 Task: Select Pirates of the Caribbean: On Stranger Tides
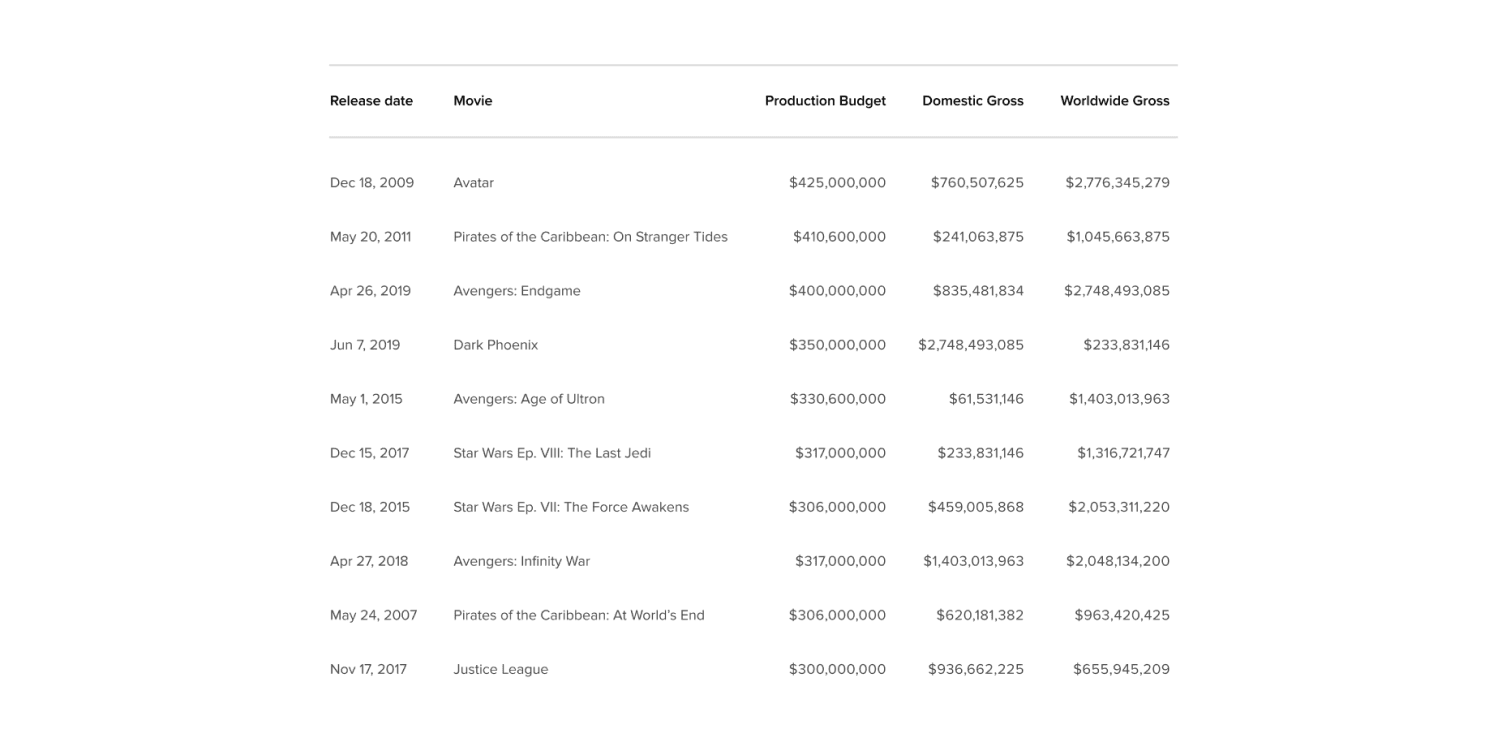click(x=591, y=237)
